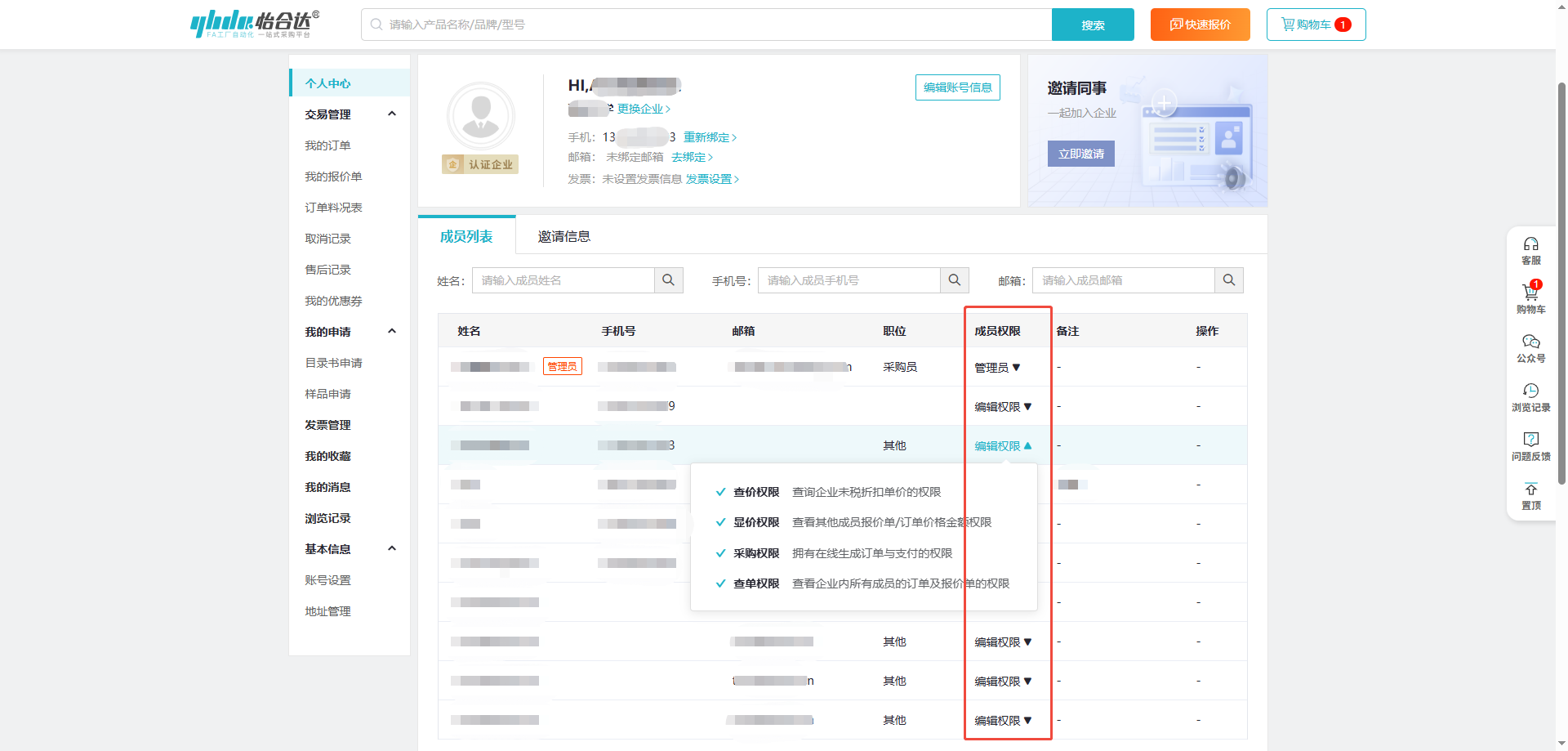Click the customer service headset icon
1568x751 pixels.
coord(1530,244)
